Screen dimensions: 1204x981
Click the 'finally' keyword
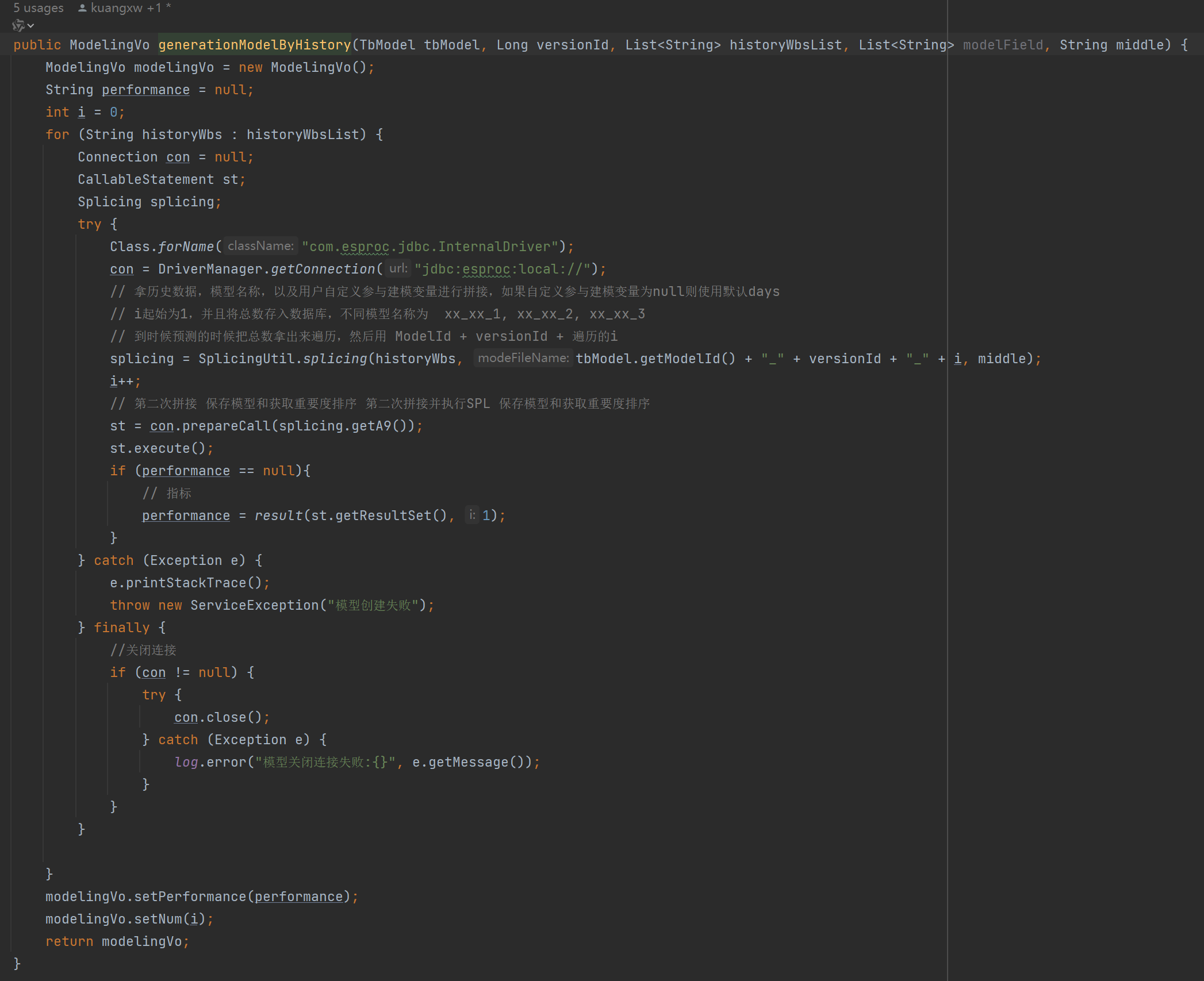(121, 628)
